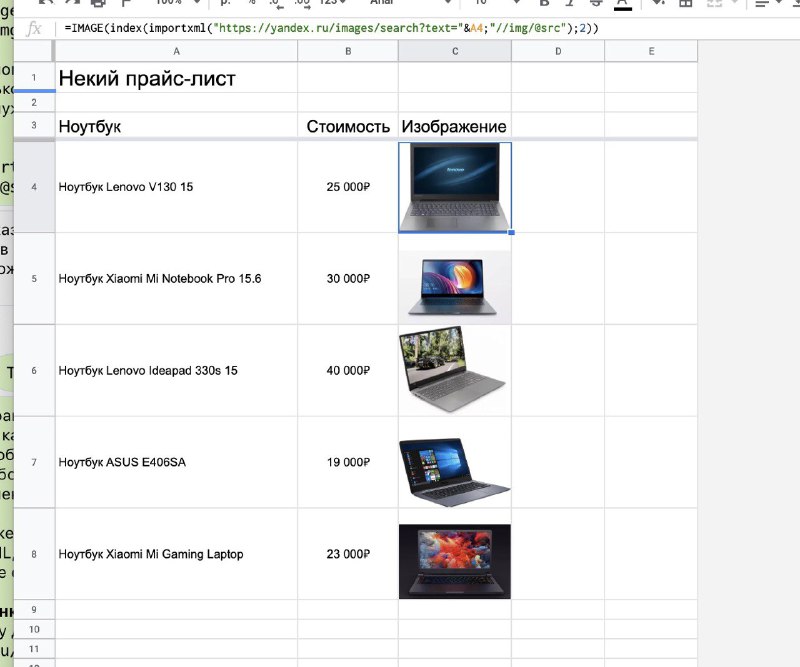Screen dimensions: 800x667
Task: Select row 10 header
Action: tap(34, 629)
